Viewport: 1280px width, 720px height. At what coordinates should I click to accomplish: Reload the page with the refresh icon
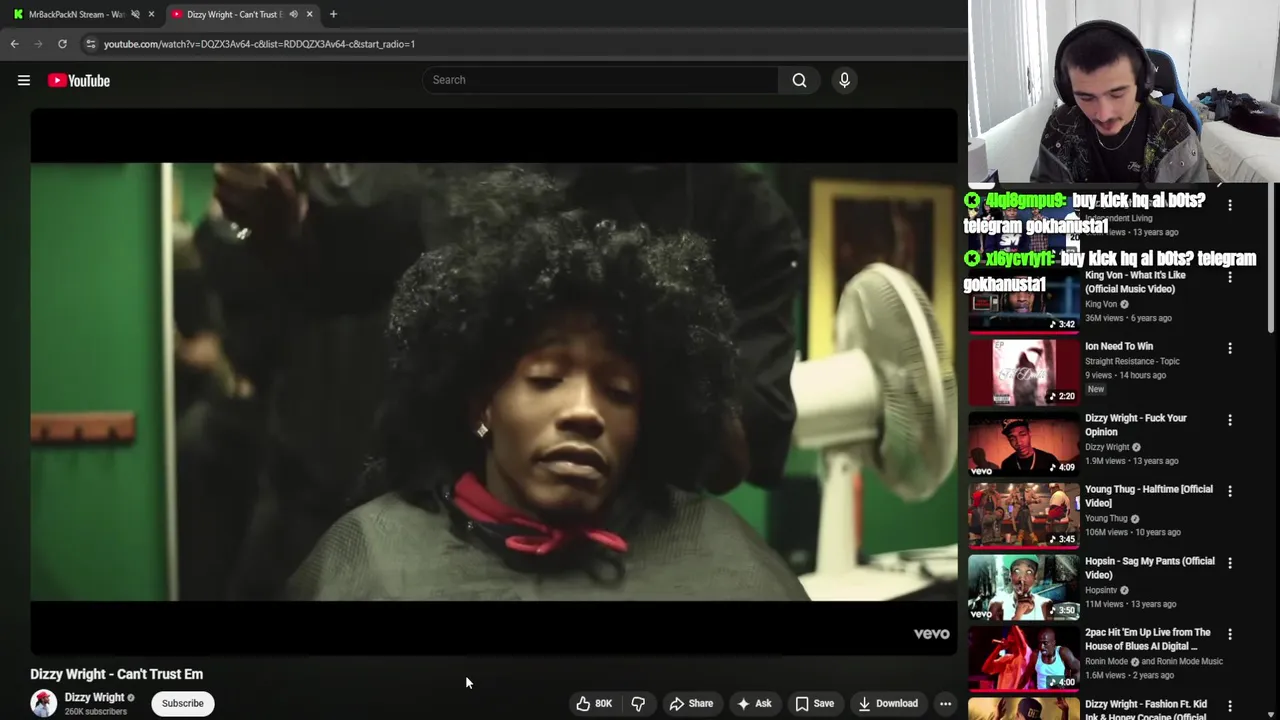point(62,44)
